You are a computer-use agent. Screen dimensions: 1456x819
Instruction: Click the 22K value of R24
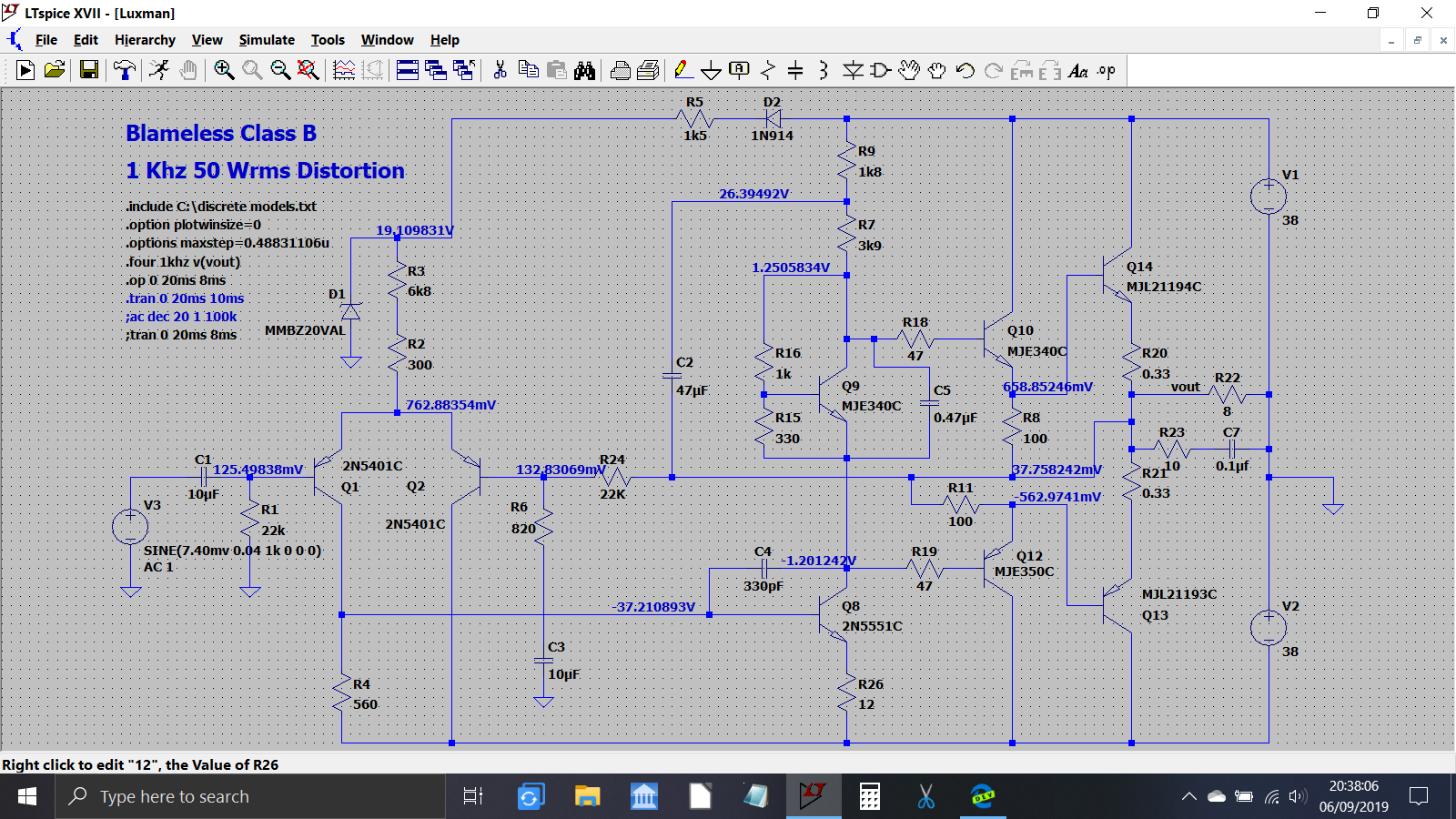(x=612, y=494)
